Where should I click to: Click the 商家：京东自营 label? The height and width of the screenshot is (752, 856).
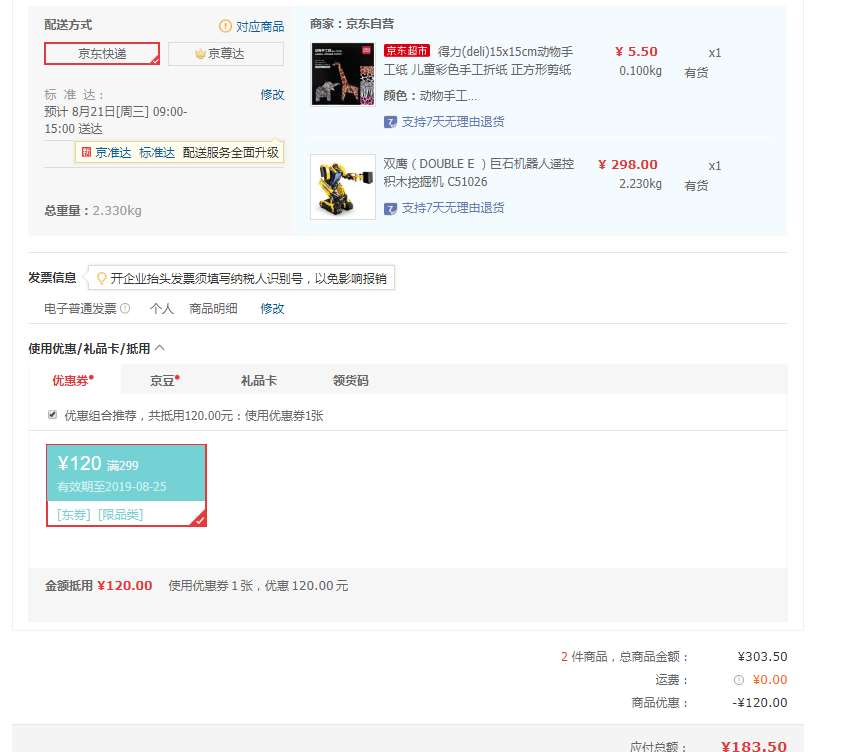[x=352, y=24]
